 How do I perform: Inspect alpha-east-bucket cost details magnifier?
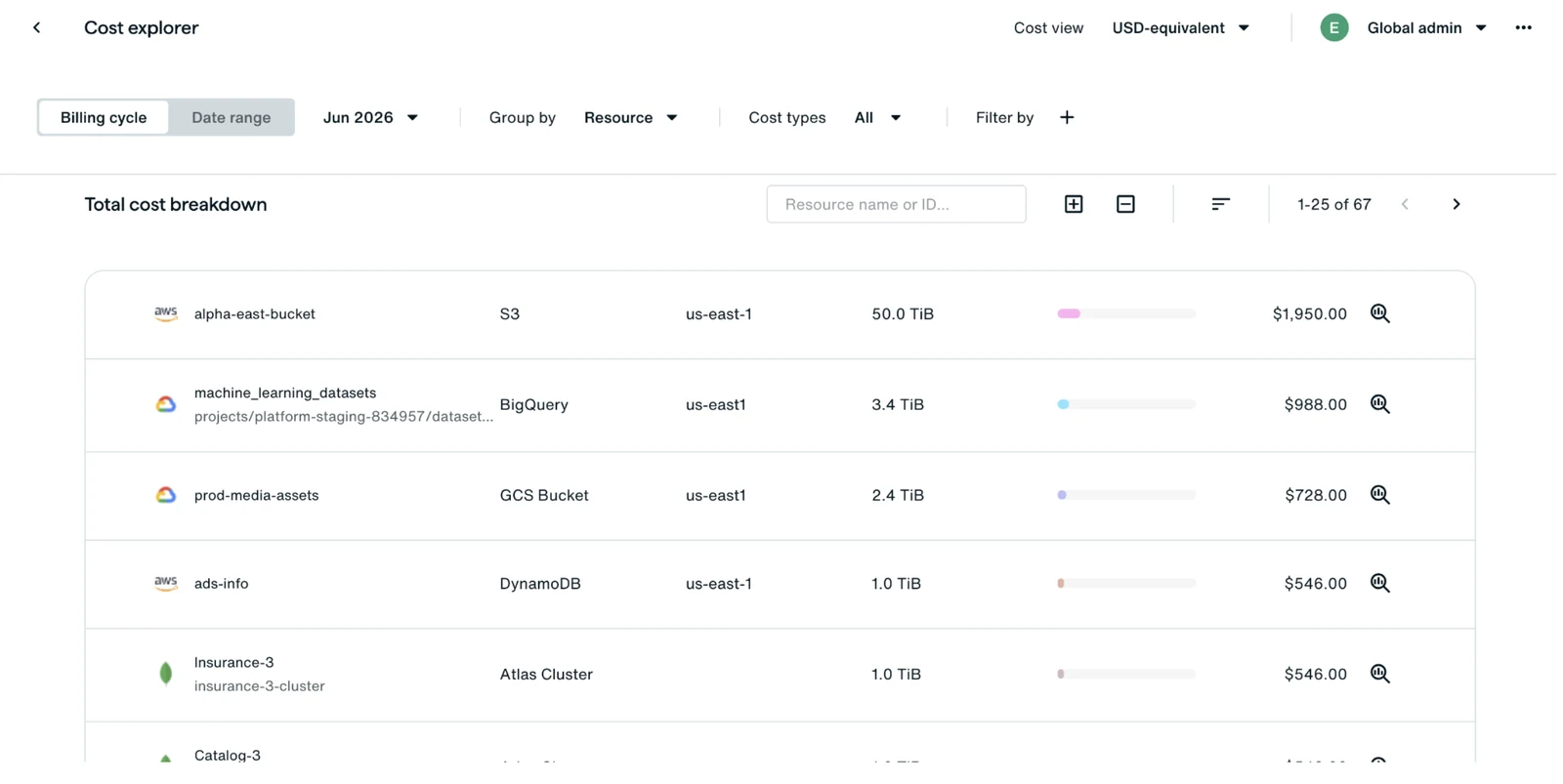(x=1379, y=313)
